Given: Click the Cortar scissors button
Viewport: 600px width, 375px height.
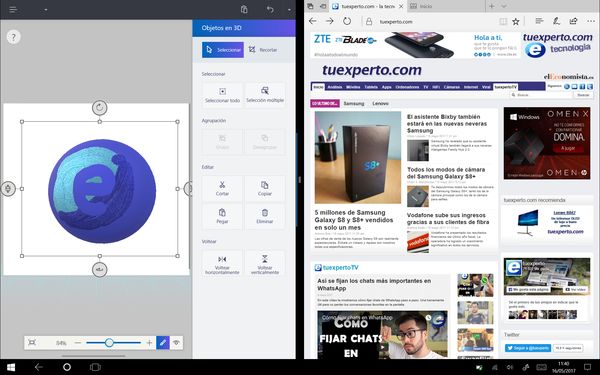Looking at the screenshot, I should click(x=222, y=189).
